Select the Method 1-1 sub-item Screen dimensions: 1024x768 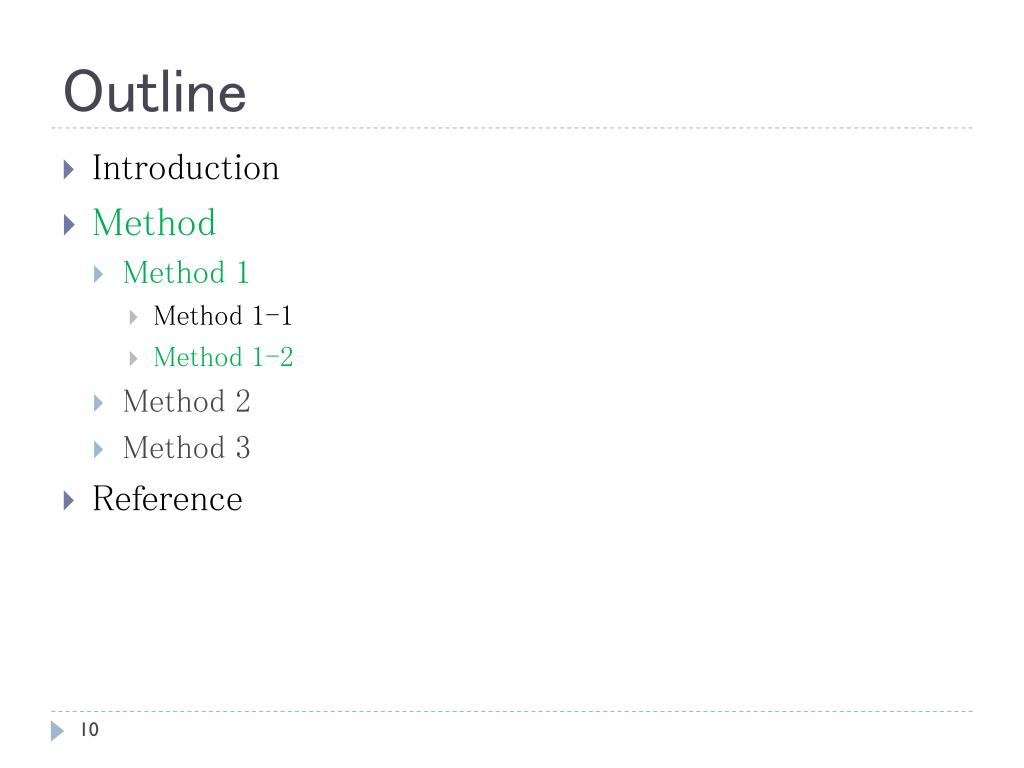[x=223, y=316]
